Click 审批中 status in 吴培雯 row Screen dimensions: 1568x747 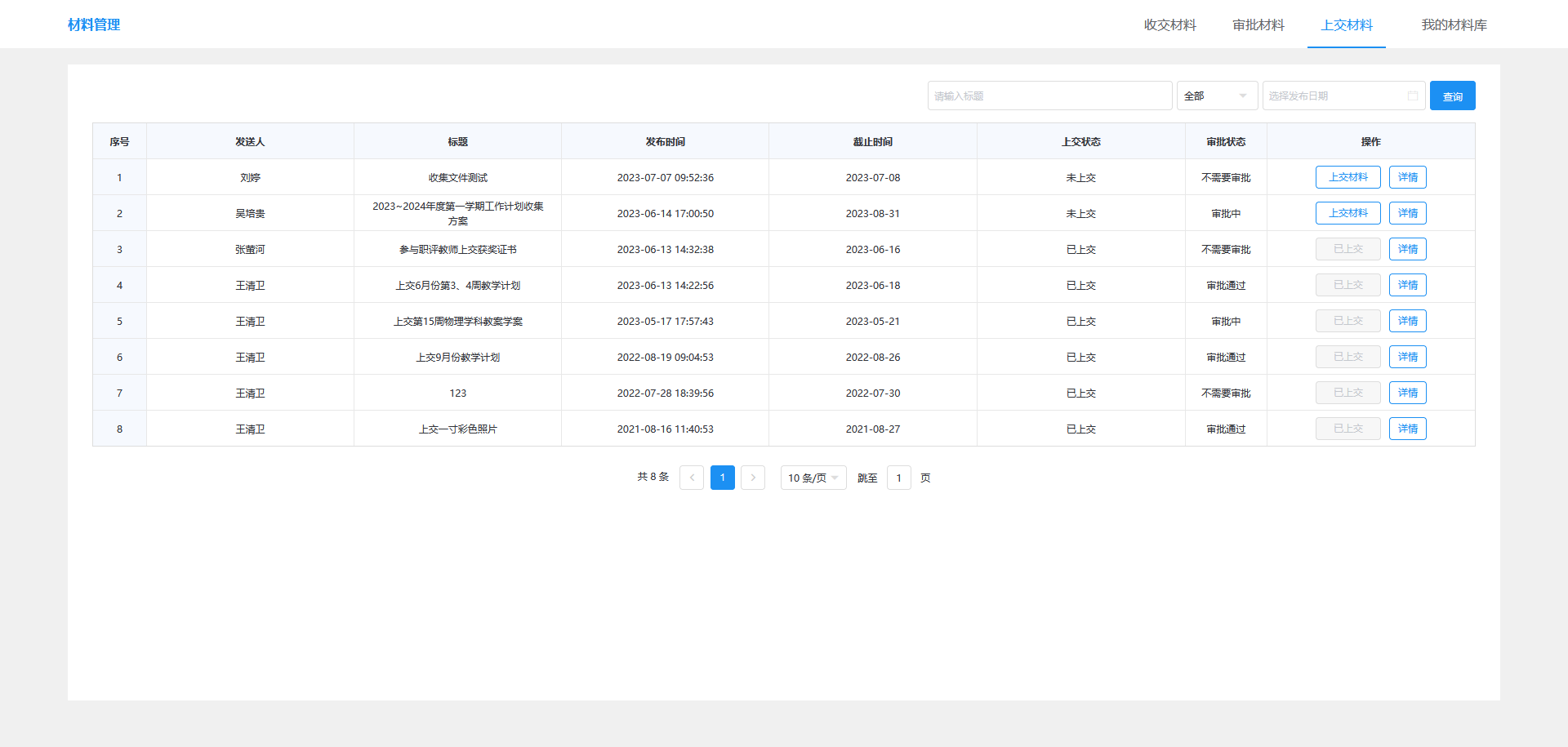click(x=1226, y=213)
